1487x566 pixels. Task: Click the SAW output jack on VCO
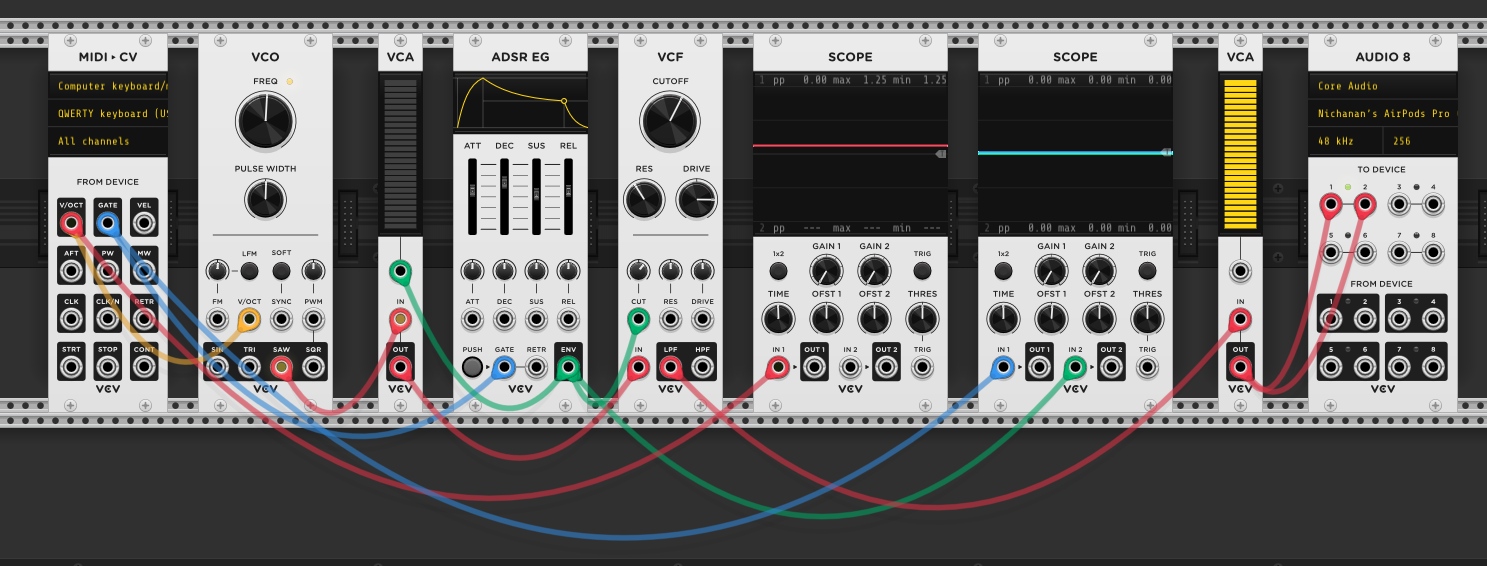(282, 368)
